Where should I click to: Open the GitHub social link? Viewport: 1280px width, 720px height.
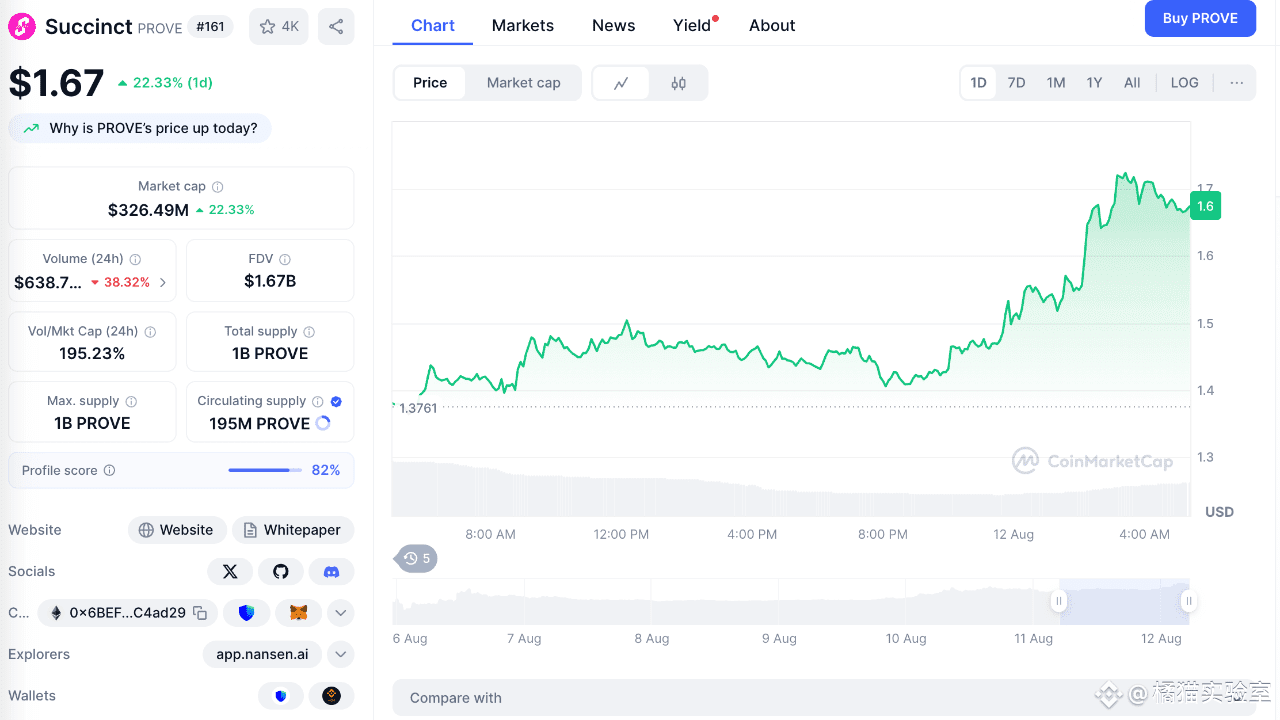point(281,571)
